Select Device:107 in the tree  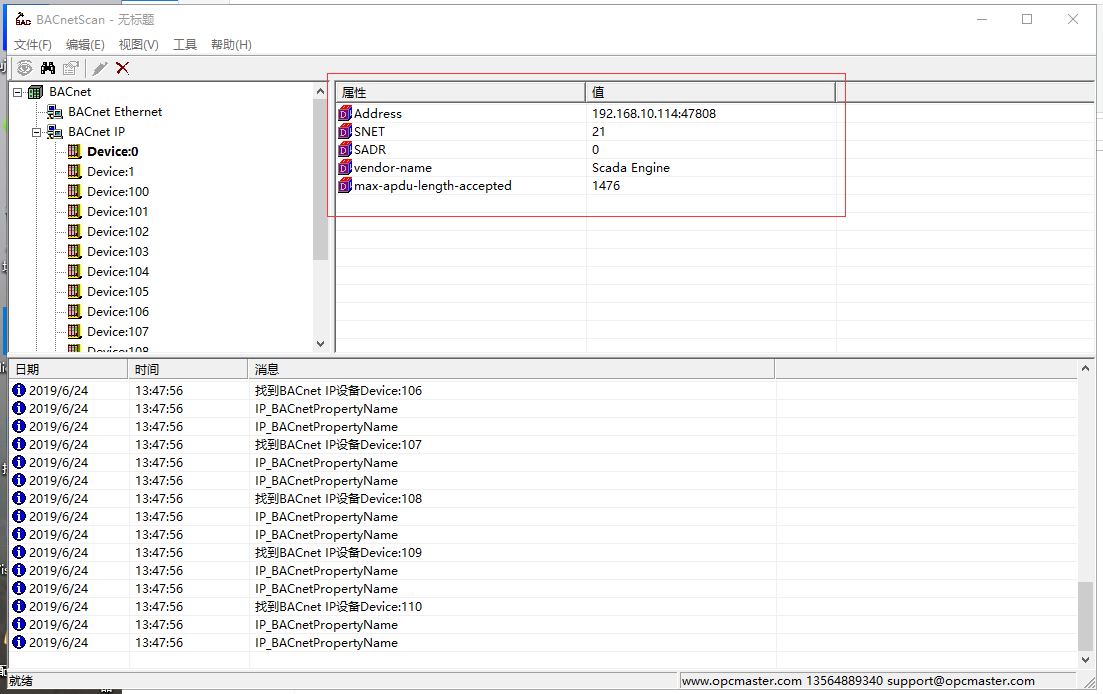click(117, 332)
